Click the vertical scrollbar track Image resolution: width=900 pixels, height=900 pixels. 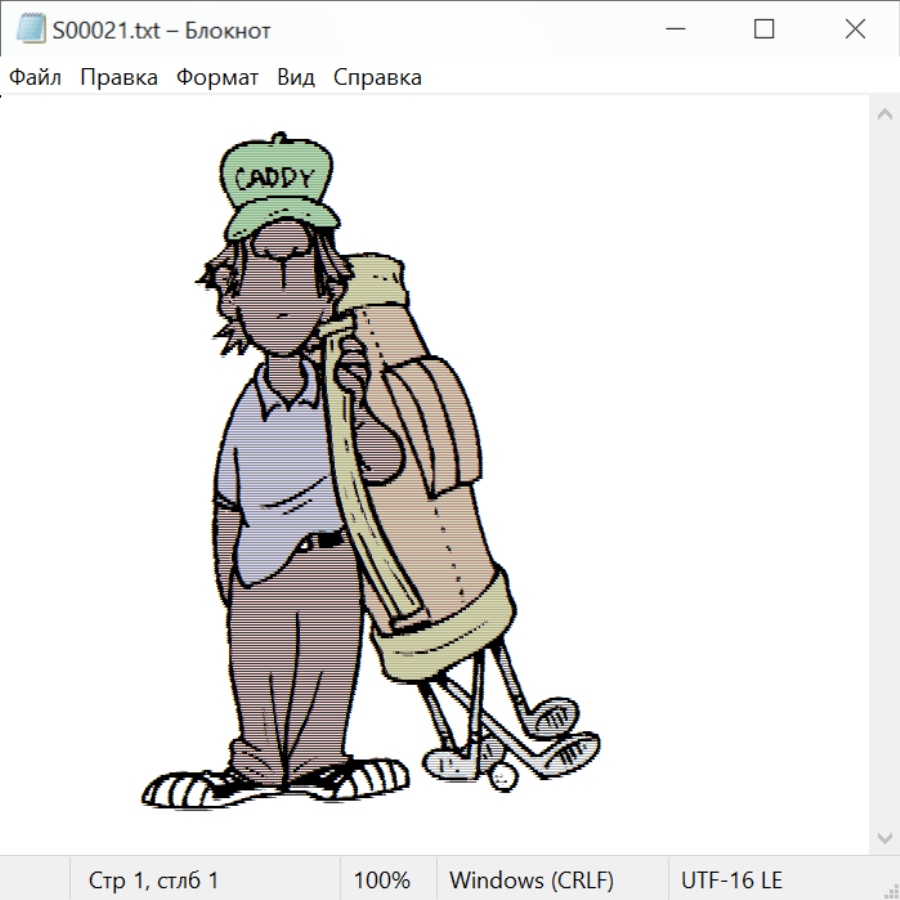884,475
